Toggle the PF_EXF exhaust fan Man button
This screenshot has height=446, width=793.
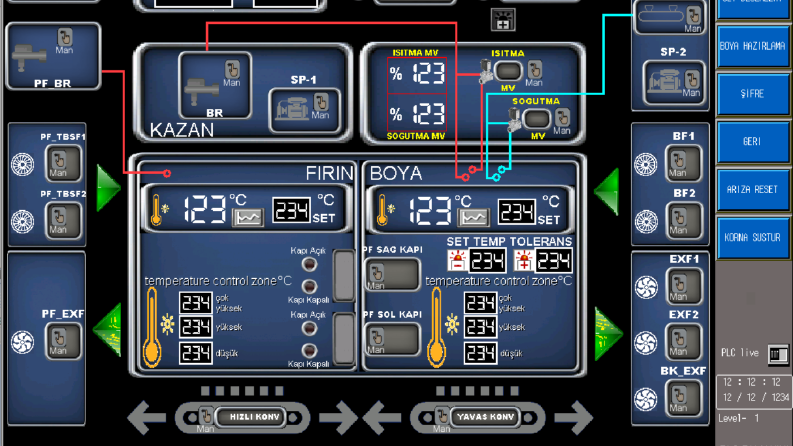pyautogui.click(x=63, y=342)
